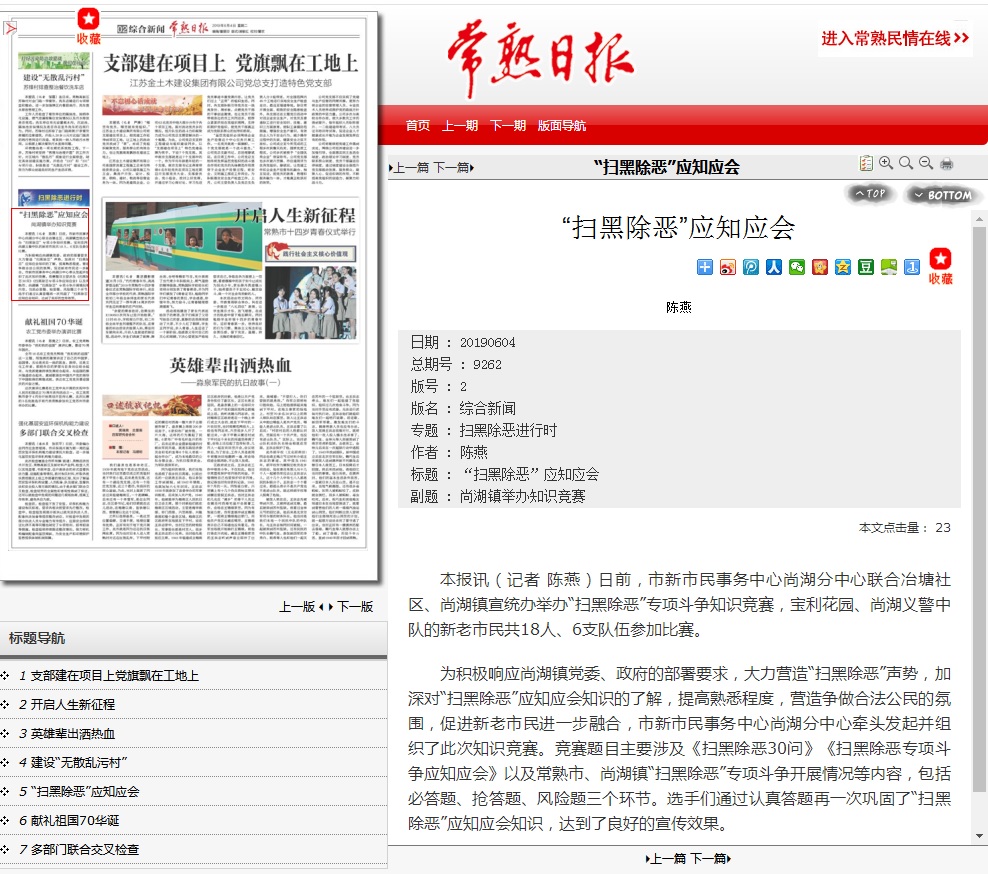The image size is (988, 874).
Task: Click 支部建在项目上 article on page thumbnail
Action: (231, 120)
